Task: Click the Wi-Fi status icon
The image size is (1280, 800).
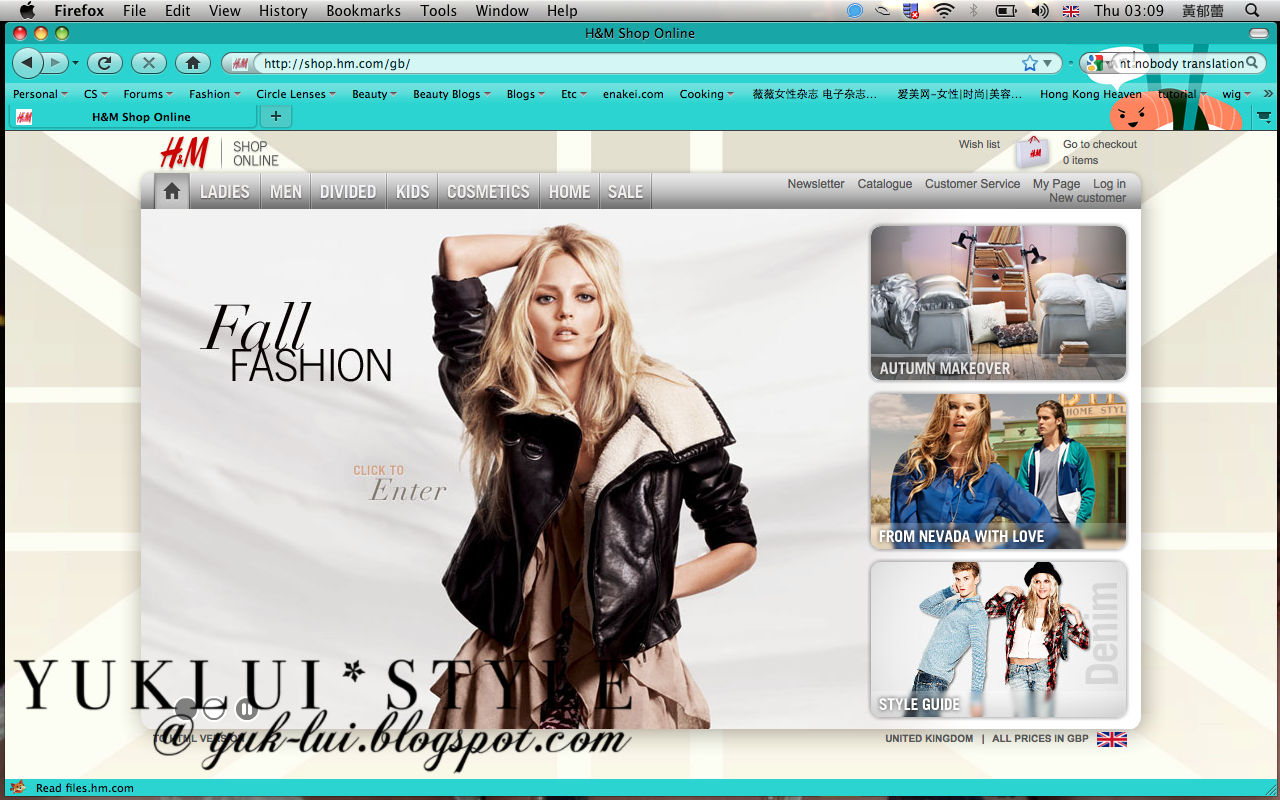Action: (944, 11)
